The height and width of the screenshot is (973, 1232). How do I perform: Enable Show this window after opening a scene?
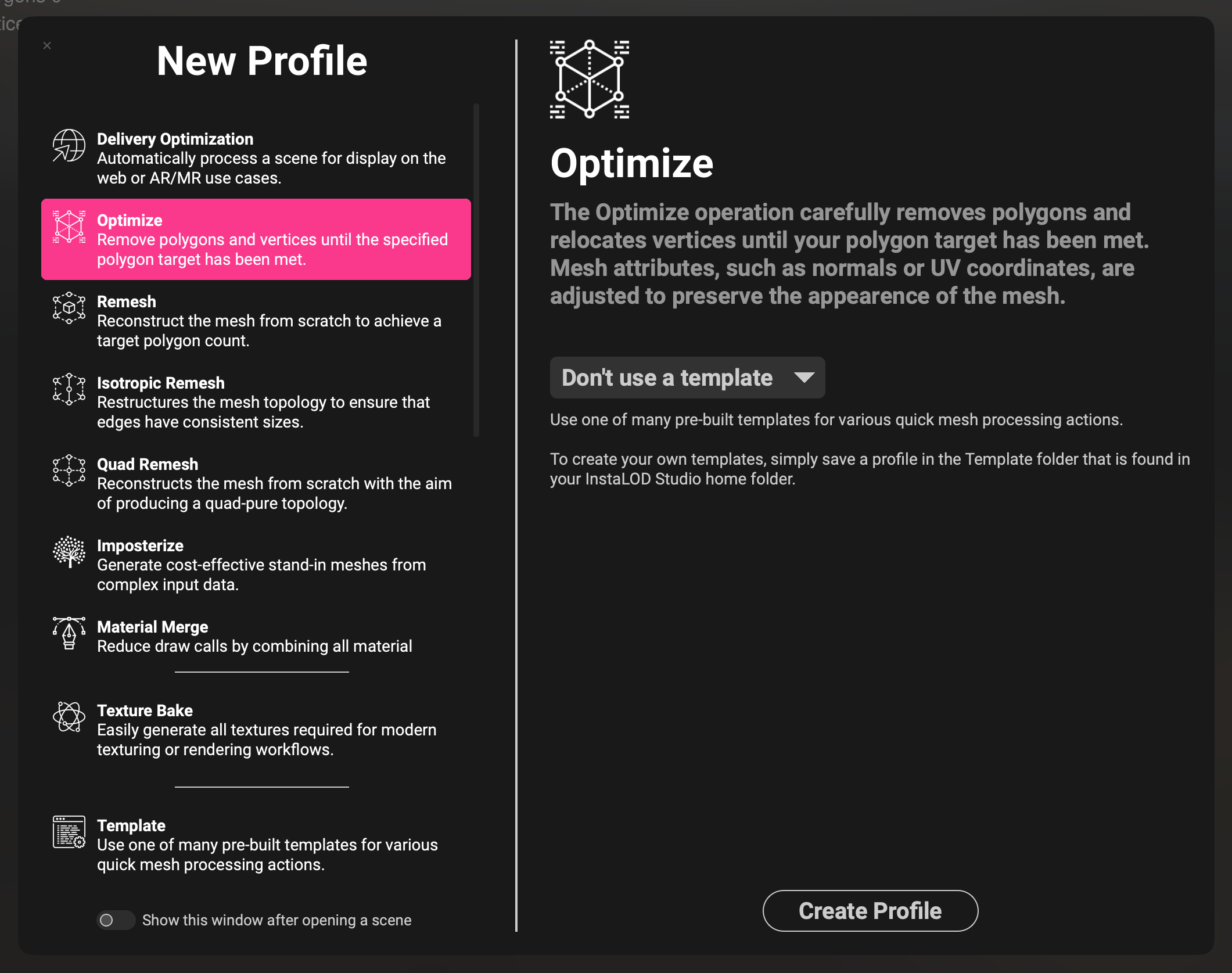(116, 921)
